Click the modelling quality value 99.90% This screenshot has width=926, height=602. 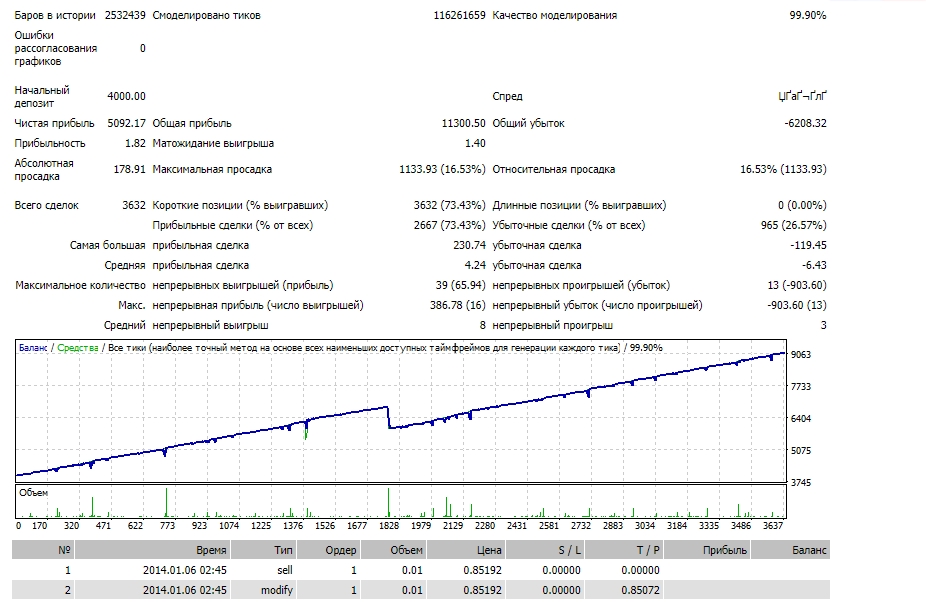[x=808, y=15]
